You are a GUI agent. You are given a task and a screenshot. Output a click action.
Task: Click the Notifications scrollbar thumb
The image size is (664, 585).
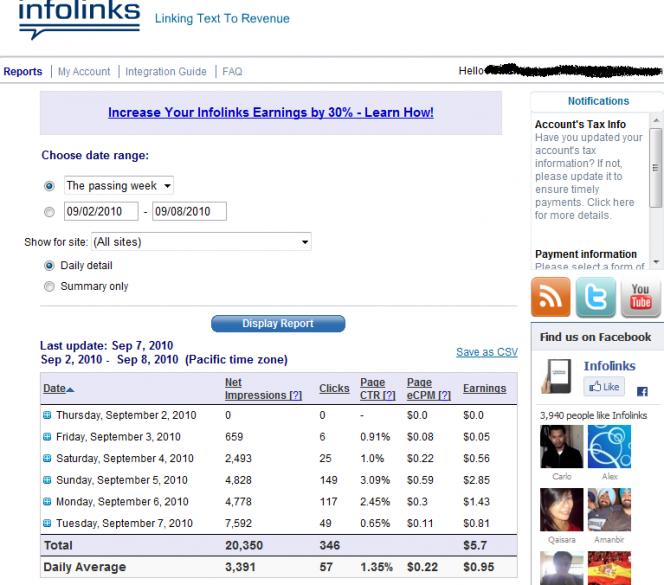(656, 168)
